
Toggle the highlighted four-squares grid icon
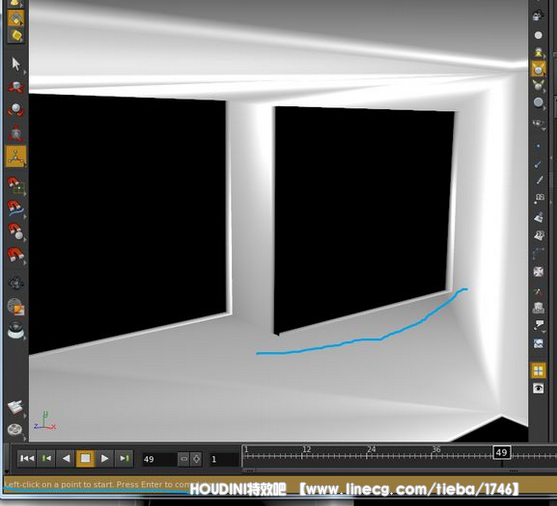(539, 371)
